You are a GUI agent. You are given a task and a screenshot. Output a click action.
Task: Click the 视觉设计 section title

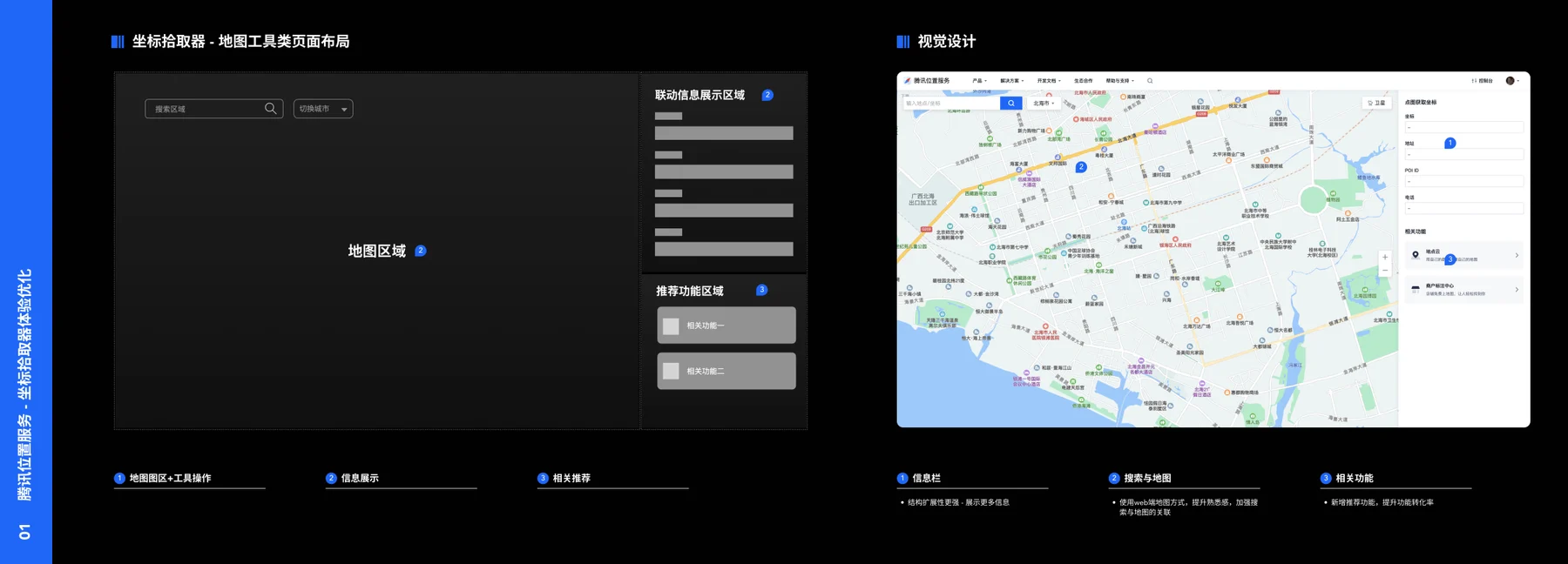(947, 41)
